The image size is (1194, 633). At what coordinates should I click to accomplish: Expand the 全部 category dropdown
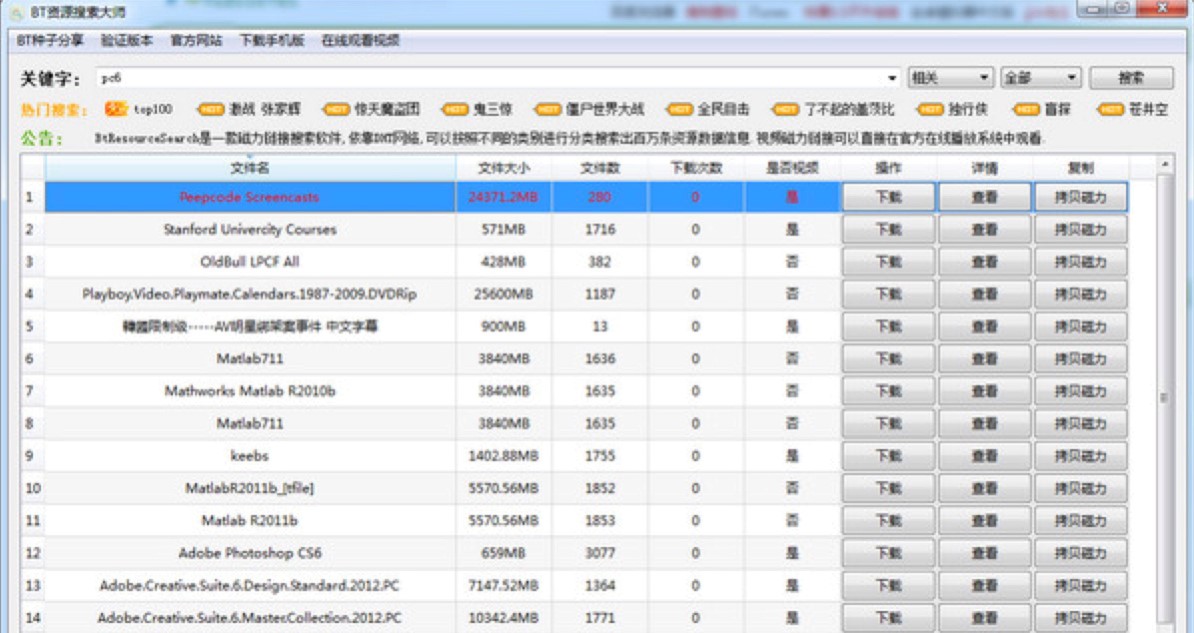pyautogui.click(x=1072, y=78)
